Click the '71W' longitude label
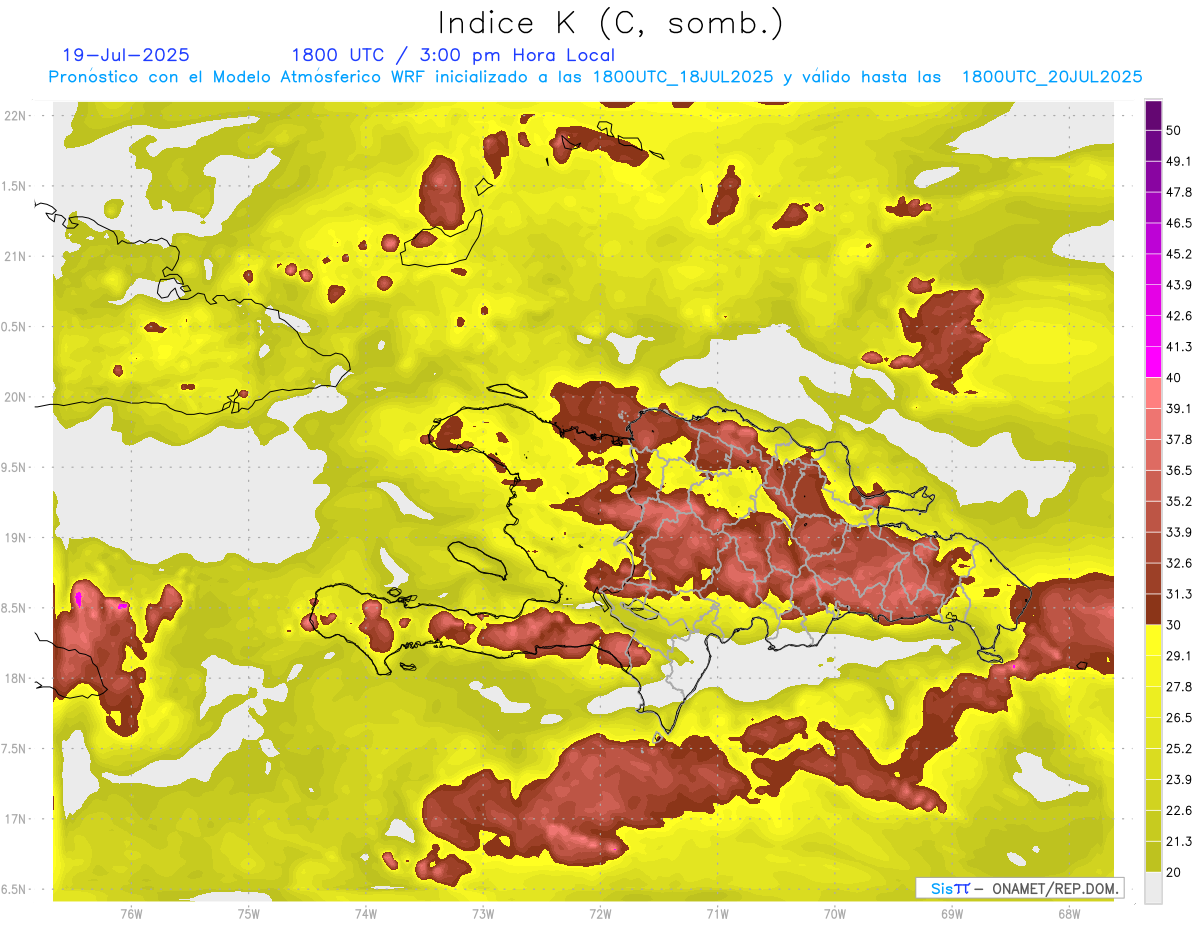Image resolution: width=1200 pixels, height=927 pixels. (x=717, y=913)
